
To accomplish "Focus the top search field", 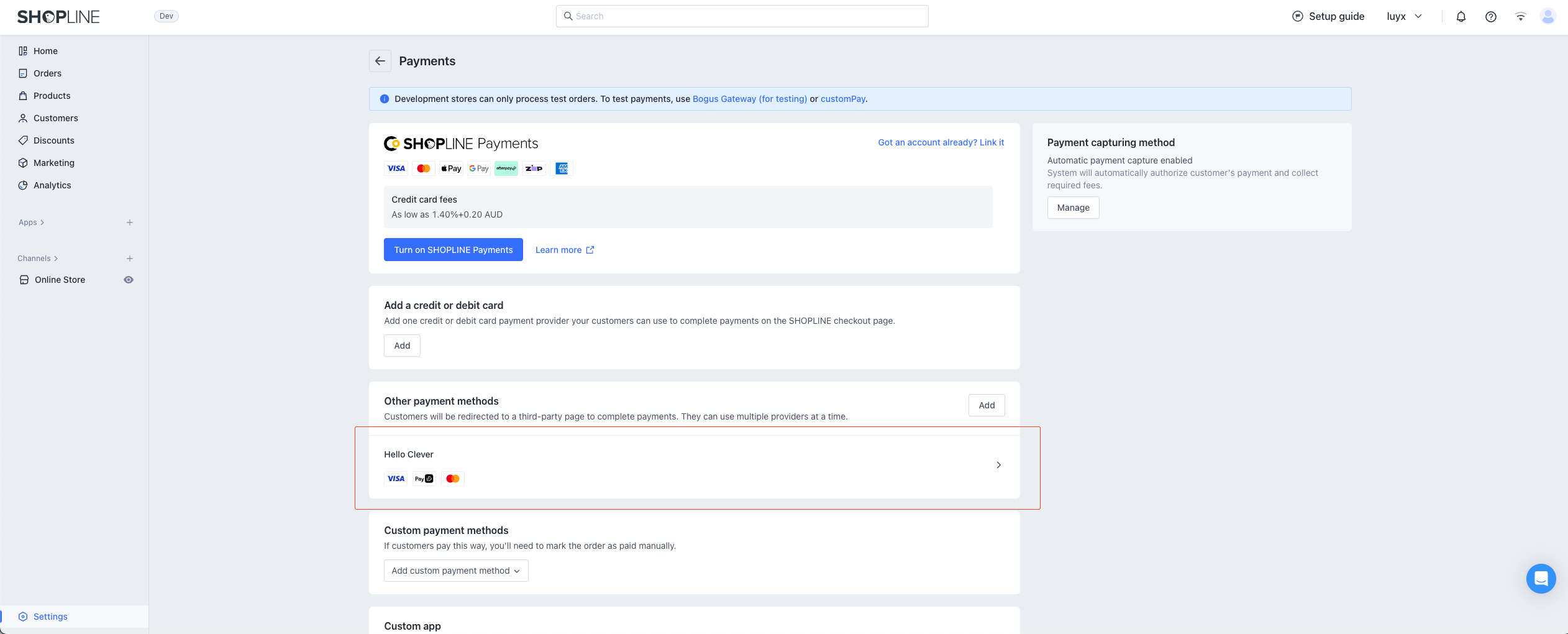I will [x=742, y=16].
